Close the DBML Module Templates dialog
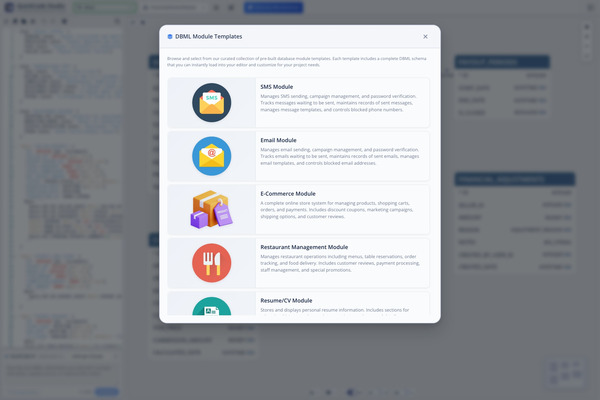Image resolution: width=600 pixels, height=400 pixels. click(x=425, y=37)
